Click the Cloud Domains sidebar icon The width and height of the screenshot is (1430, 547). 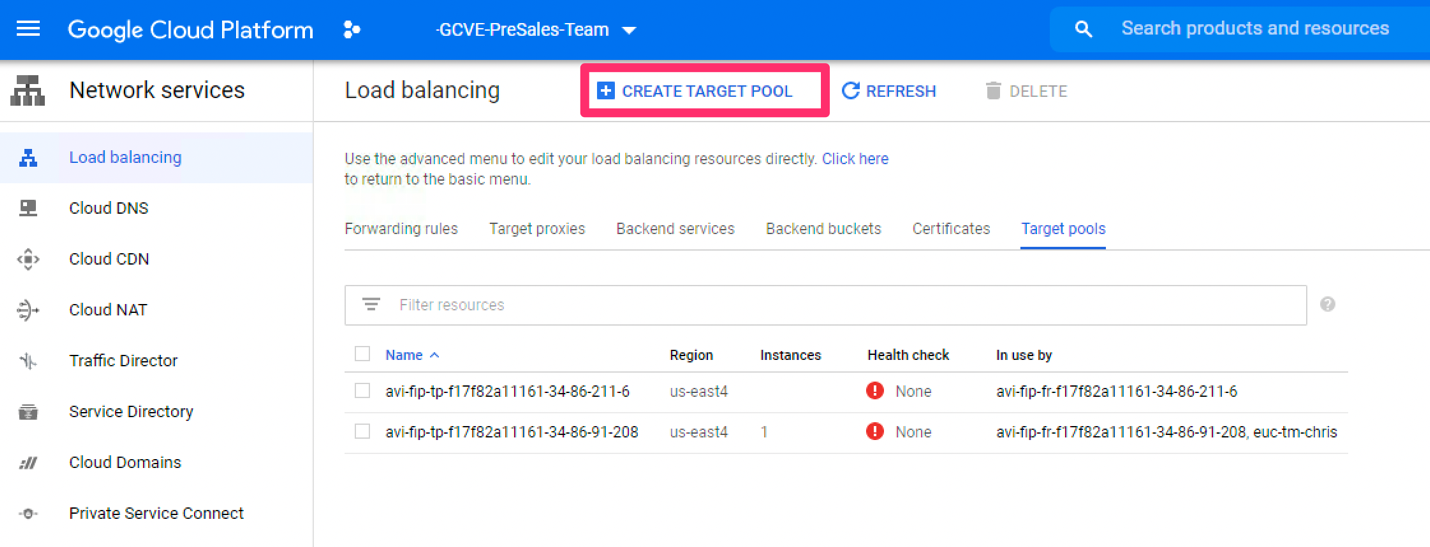coord(28,463)
